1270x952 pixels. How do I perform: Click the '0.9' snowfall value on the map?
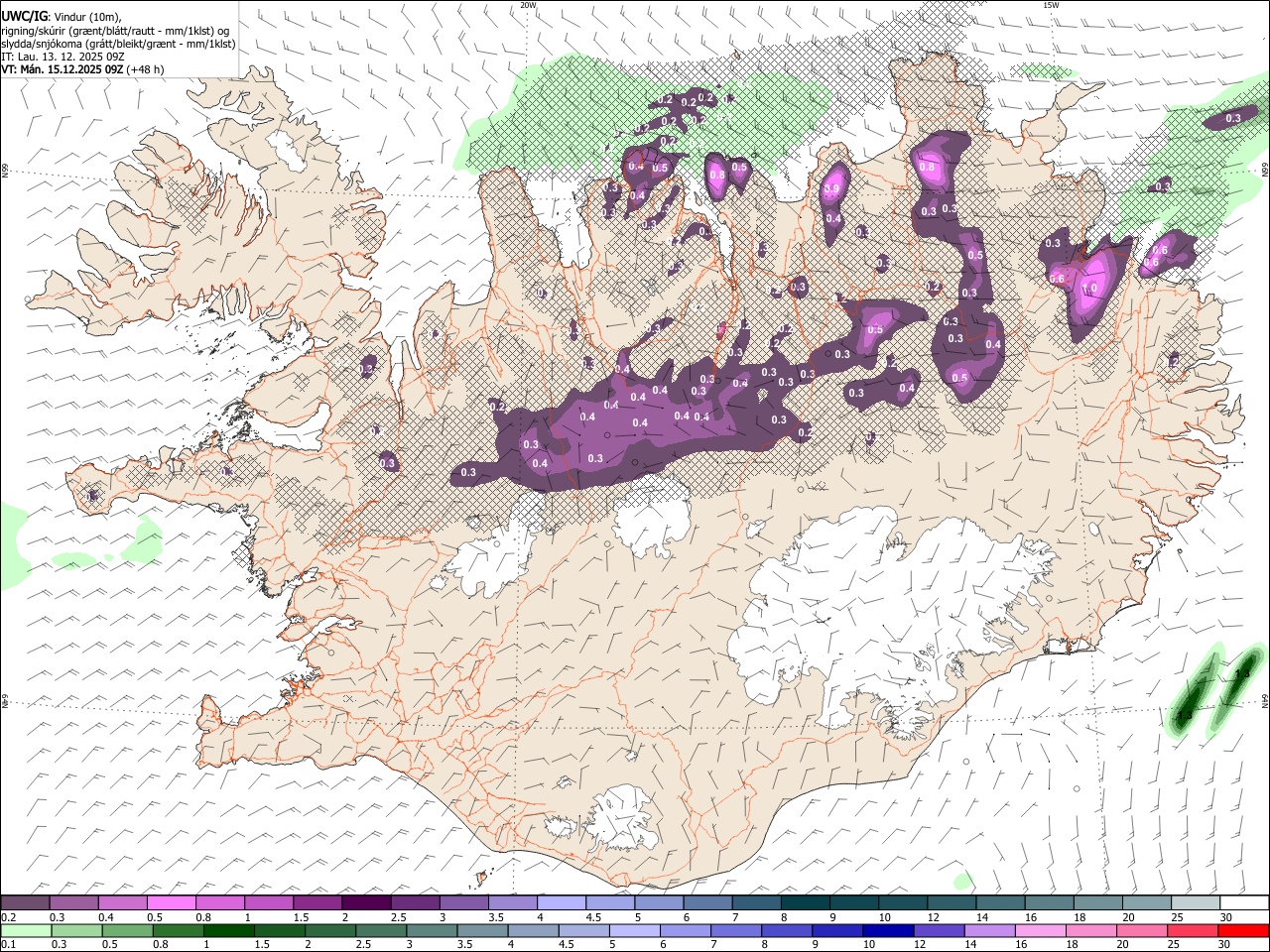click(832, 188)
